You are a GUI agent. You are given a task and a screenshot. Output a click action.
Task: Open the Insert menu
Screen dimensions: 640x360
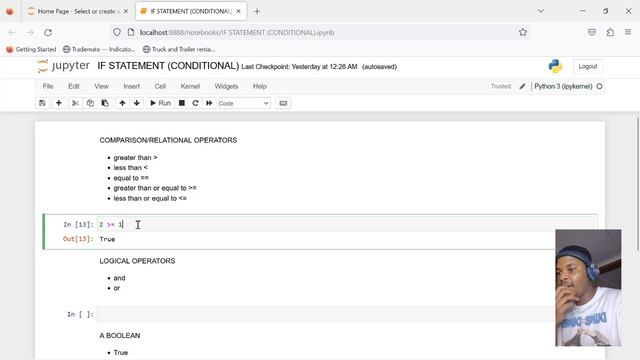131,87
